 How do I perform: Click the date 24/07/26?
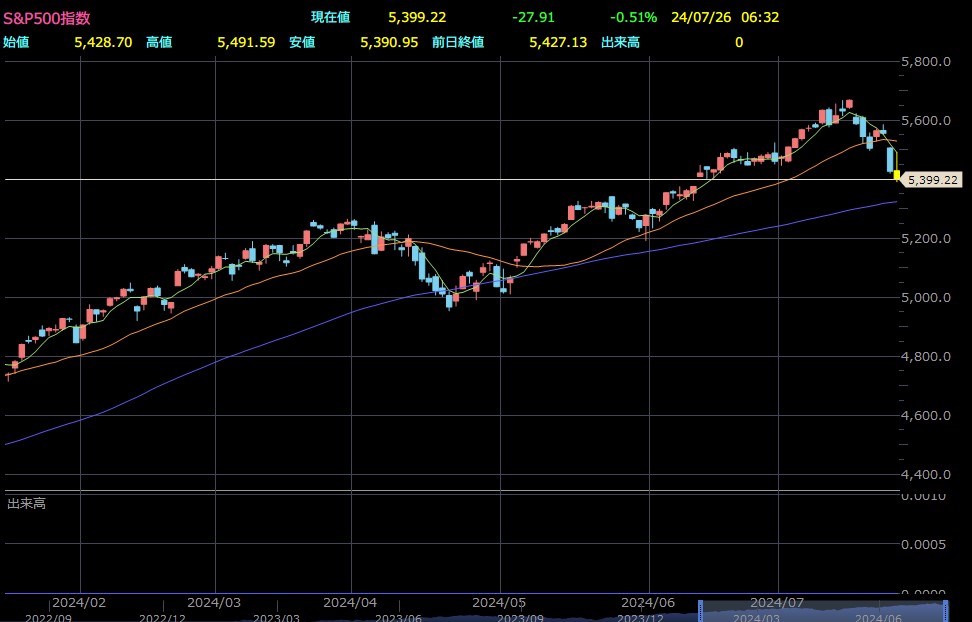pos(701,17)
